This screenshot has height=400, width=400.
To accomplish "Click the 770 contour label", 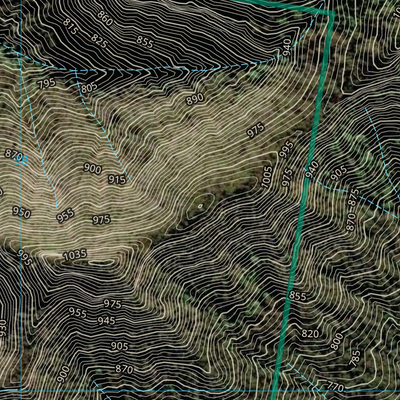I will click(335, 387).
